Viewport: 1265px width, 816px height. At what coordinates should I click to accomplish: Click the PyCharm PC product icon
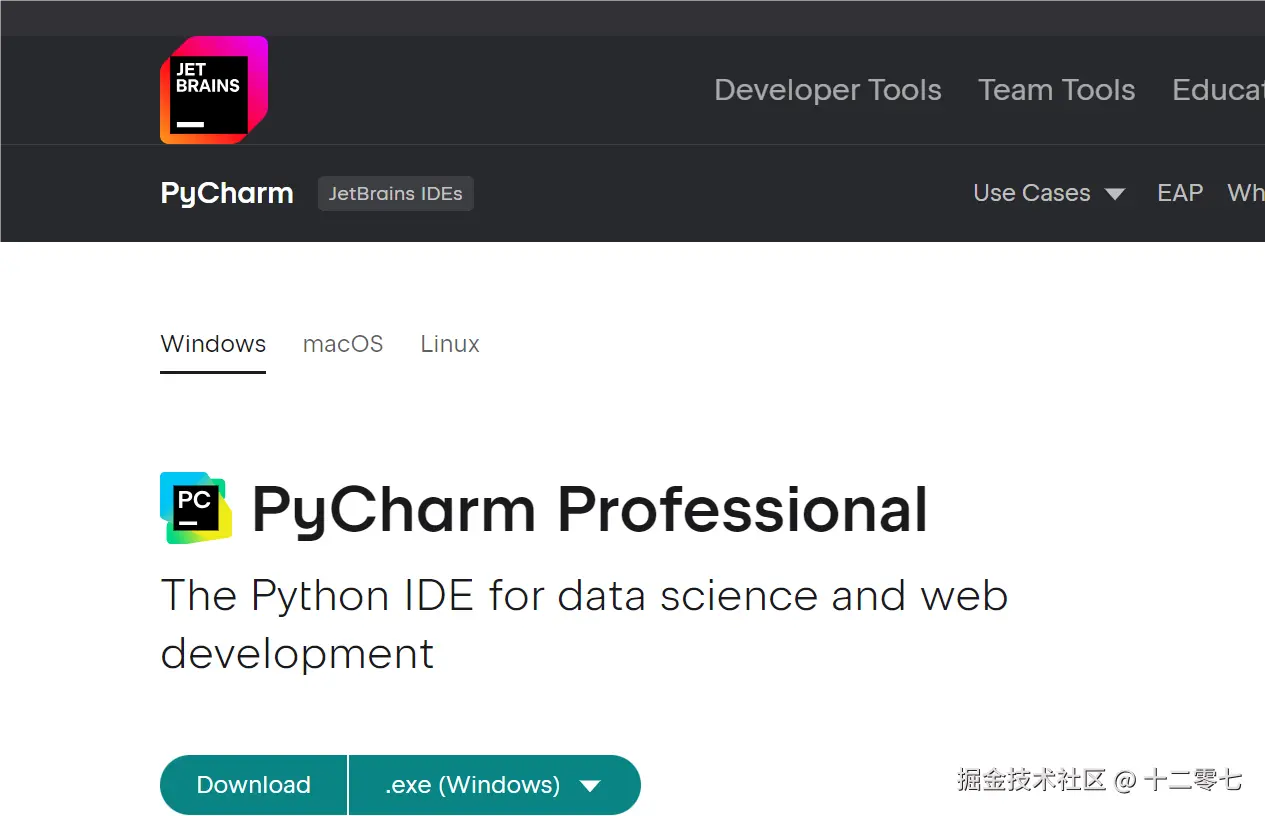coord(196,508)
